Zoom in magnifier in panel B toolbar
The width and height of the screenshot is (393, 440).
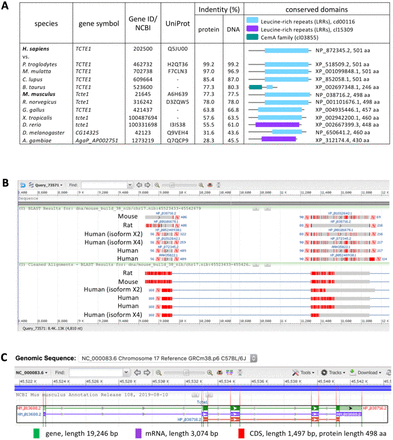[201, 185]
